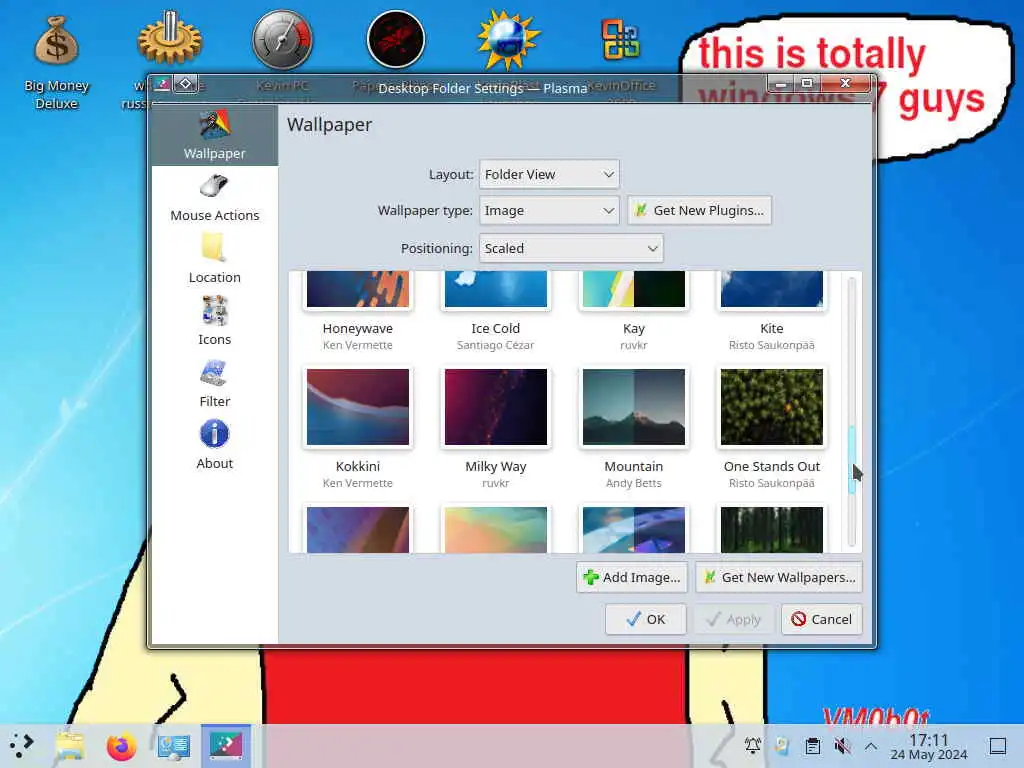Open the system settings taskbar icon
Viewport: 1024px width, 768px height.
(x=173, y=746)
